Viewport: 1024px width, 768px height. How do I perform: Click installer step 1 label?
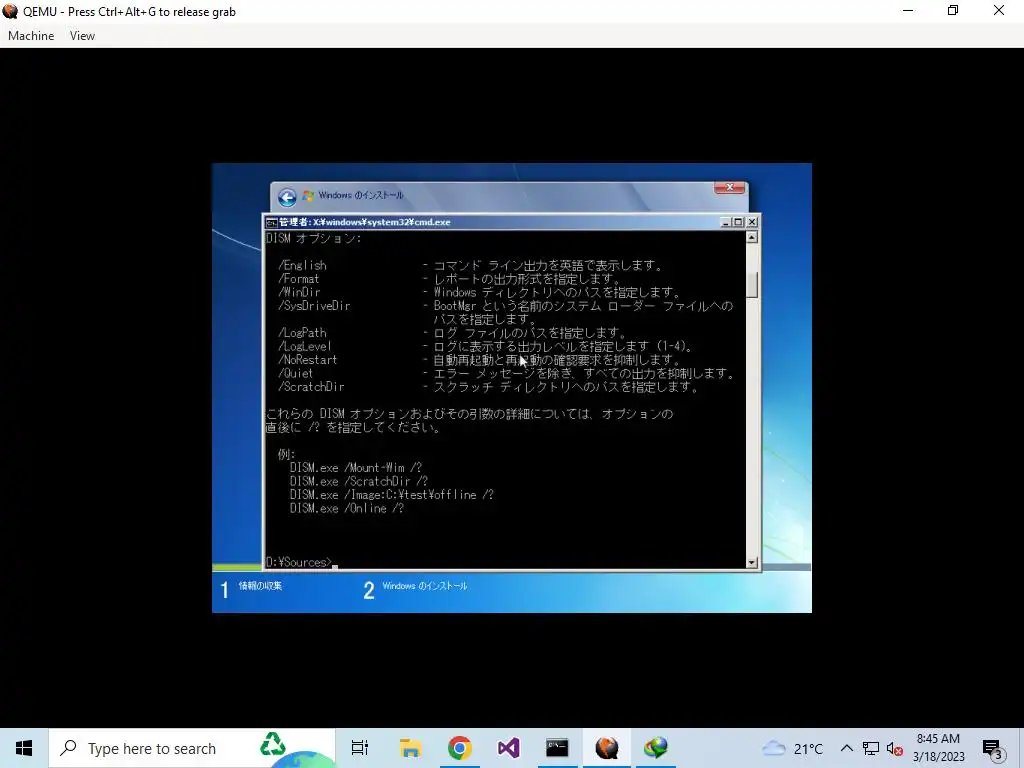coord(260,586)
